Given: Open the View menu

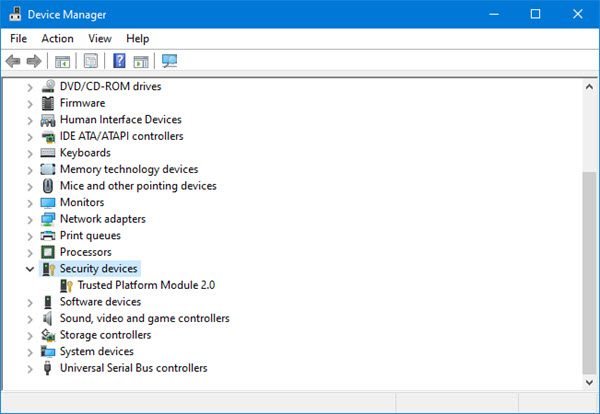Looking at the screenshot, I should 100,38.
